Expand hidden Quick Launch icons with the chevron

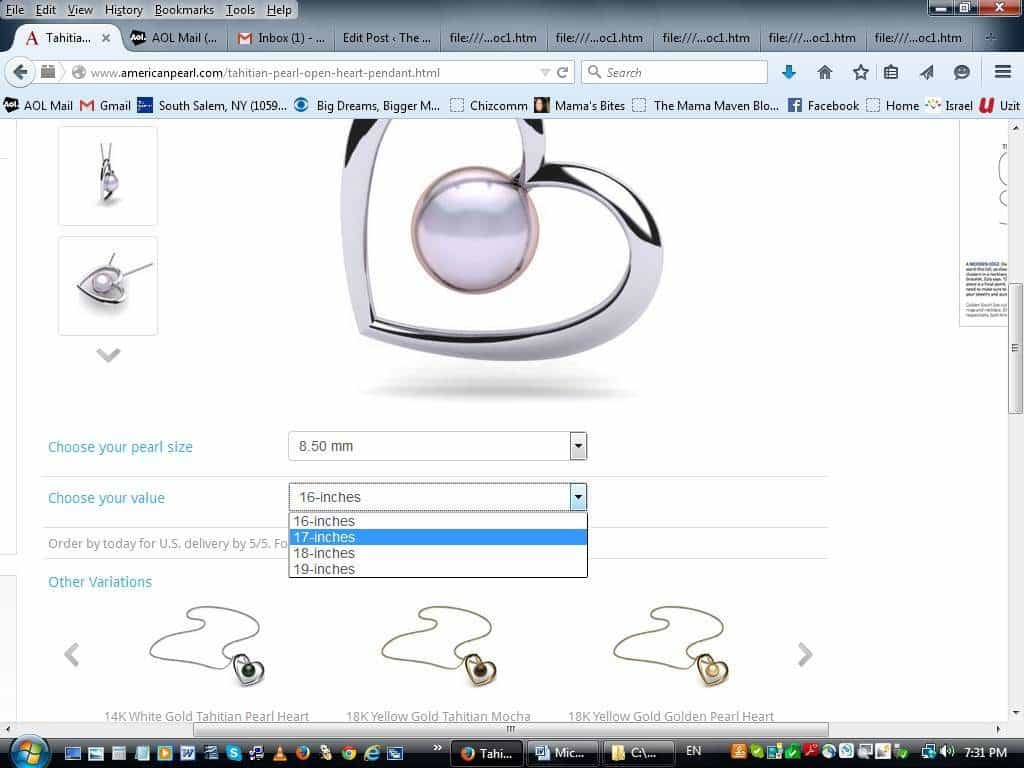click(437, 747)
